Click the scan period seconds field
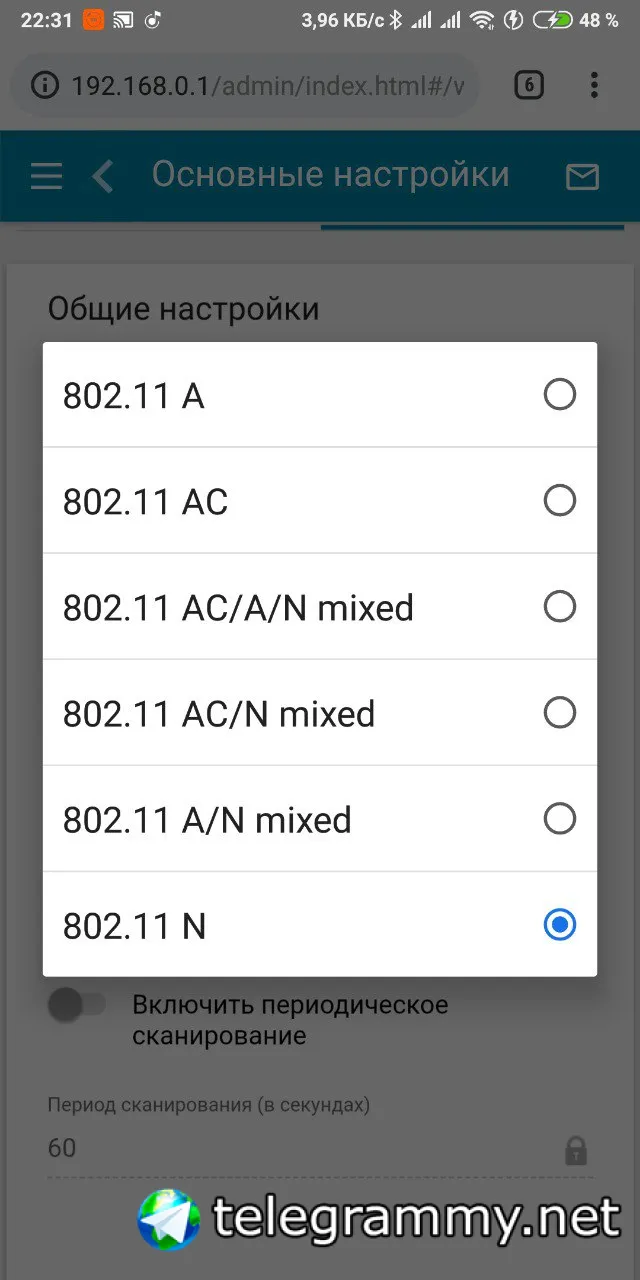The image size is (640, 1280). click(290, 1148)
